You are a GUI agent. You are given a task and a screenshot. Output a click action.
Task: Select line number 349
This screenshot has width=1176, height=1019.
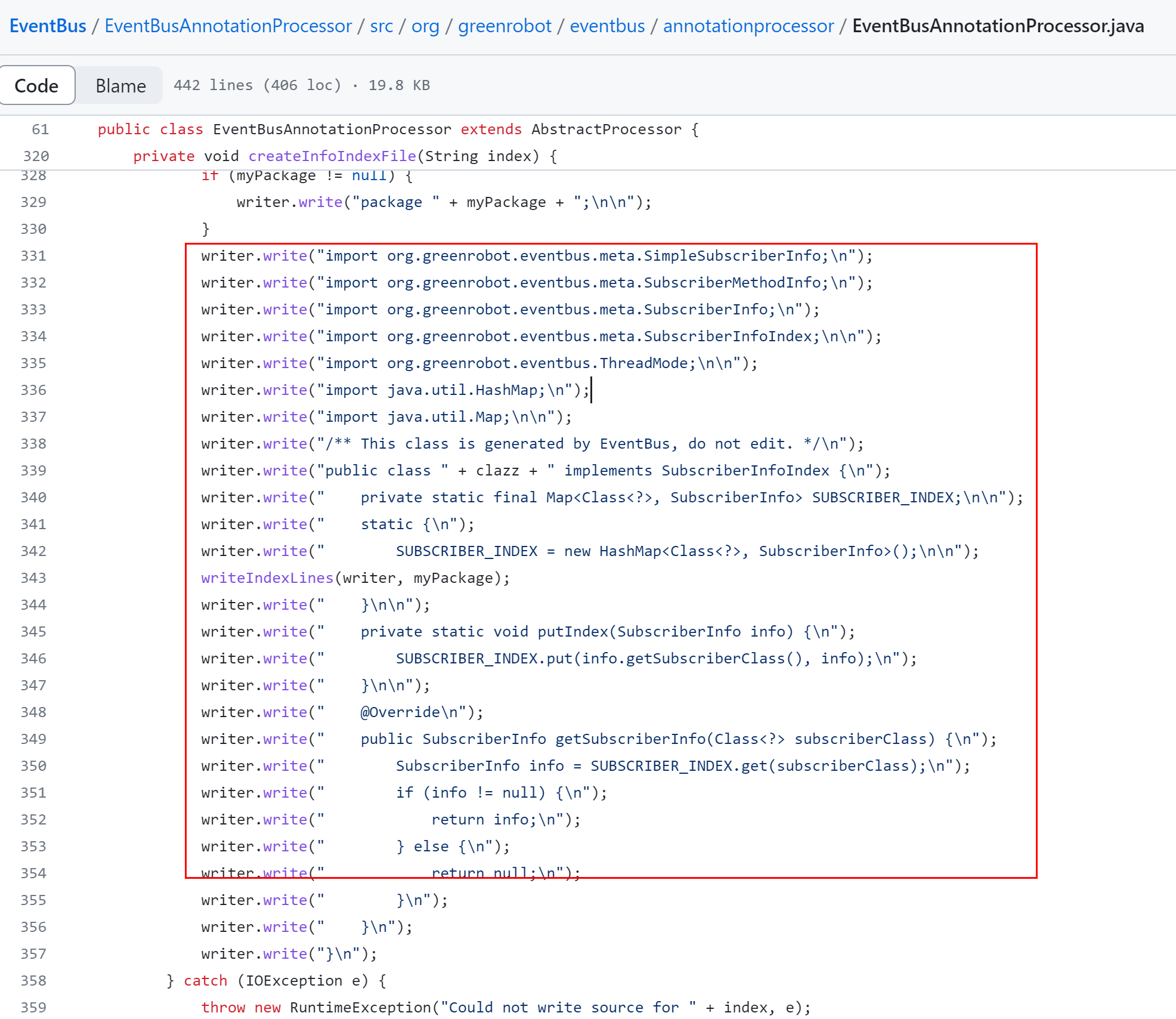point(33,739)
